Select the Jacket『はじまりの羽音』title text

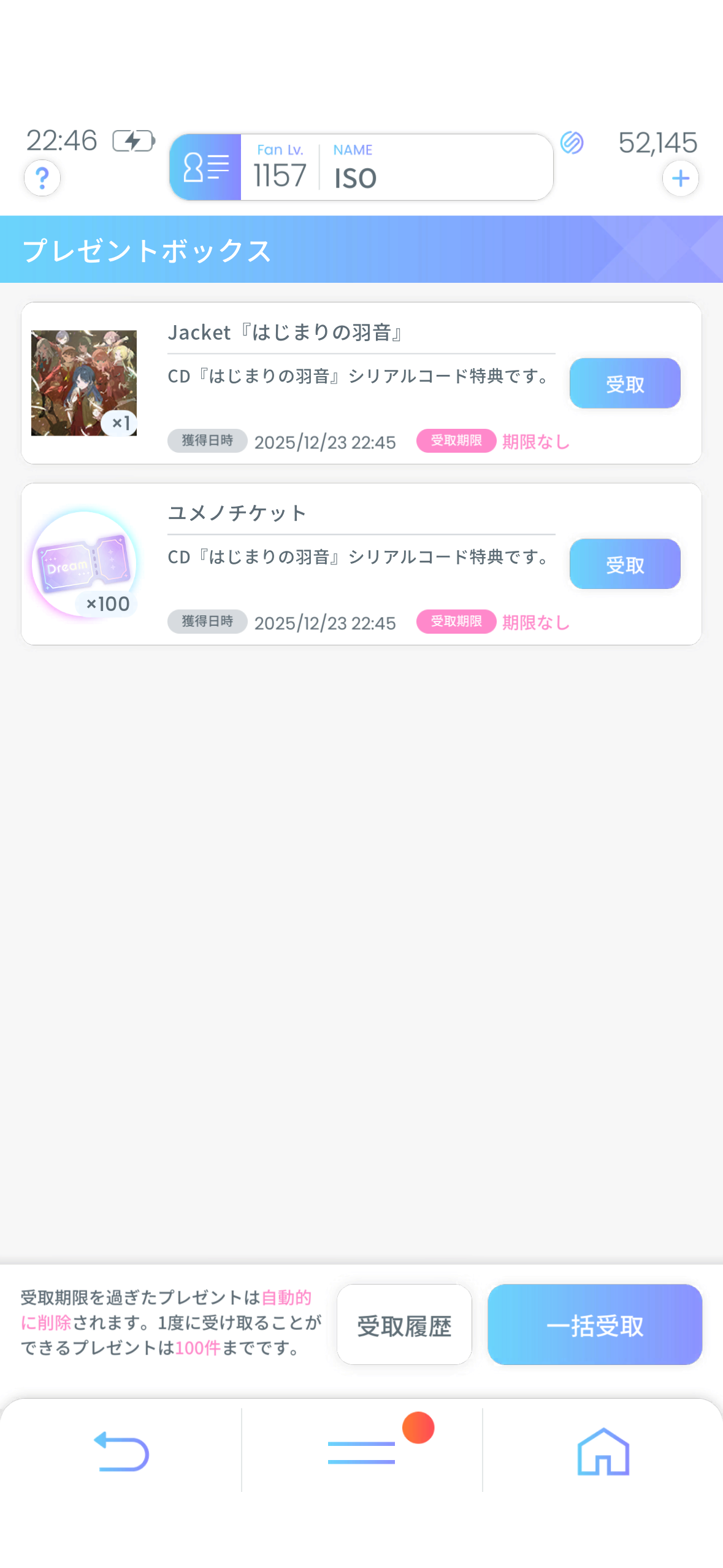pos(285,332)
